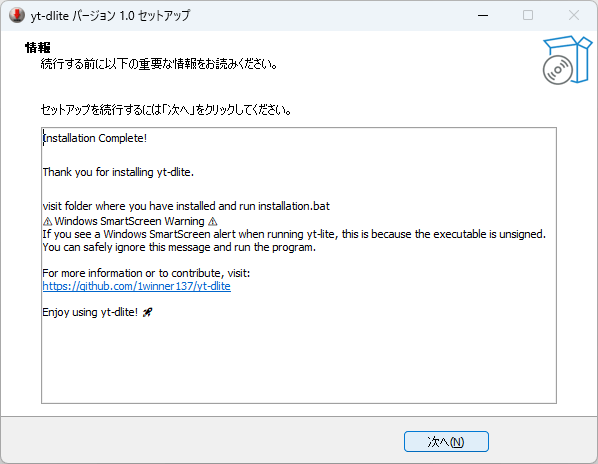Viewport: 598px width, 464px height.
Task: Click the warning triangle after the word "Warning"
Action: [x=213, y=222]
